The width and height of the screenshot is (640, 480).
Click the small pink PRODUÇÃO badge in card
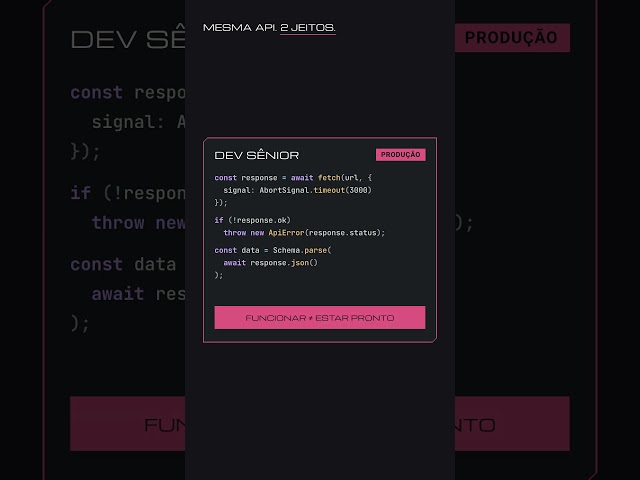[x=400, y=155]
